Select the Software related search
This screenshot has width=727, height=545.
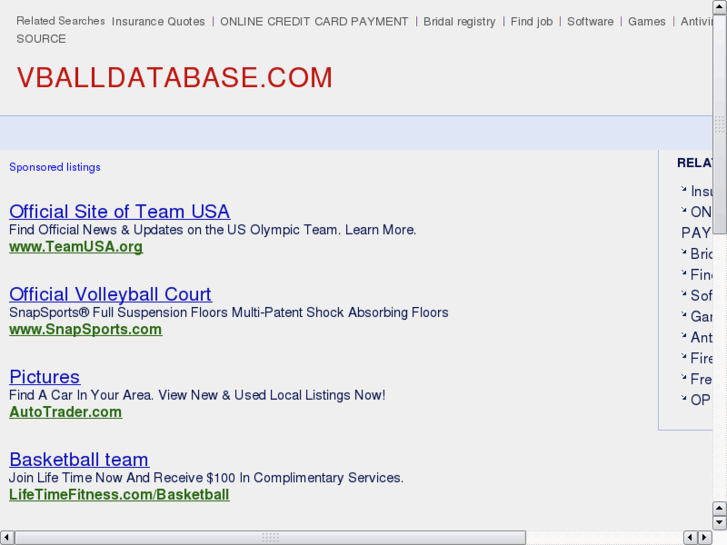[590, 22]
